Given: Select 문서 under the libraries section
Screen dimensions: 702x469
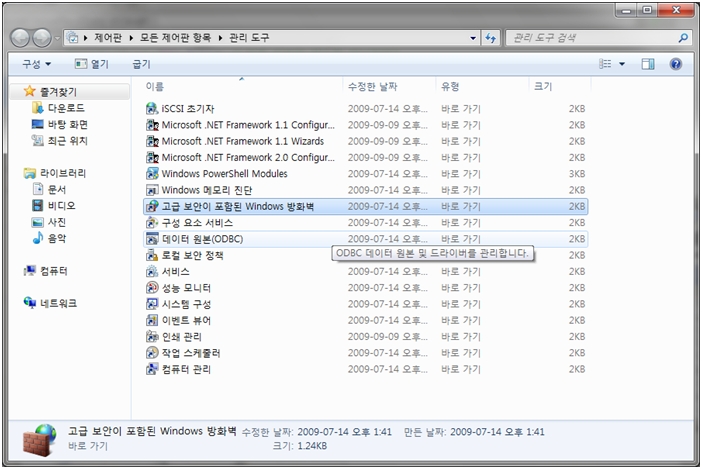Looking at the screenshot, I should (x=57, y=189).
